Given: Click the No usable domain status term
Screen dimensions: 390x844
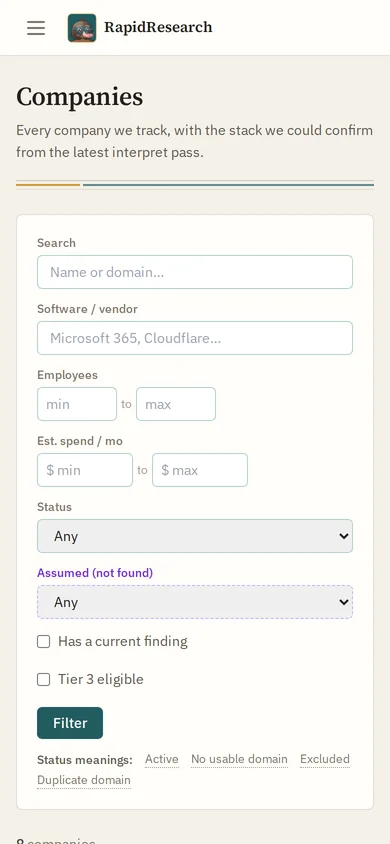Looking at the screenshot, I should 239,759.
